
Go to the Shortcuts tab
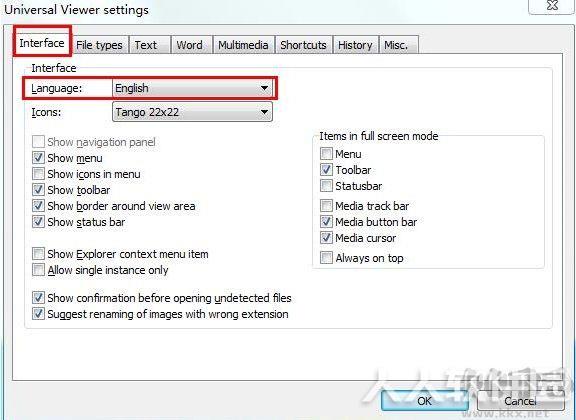tap(303, 45)
